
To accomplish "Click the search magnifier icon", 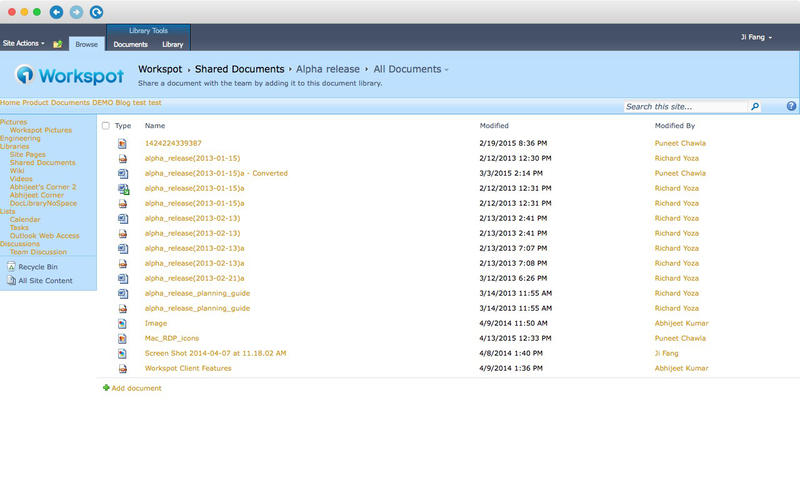I will [755, 106].
